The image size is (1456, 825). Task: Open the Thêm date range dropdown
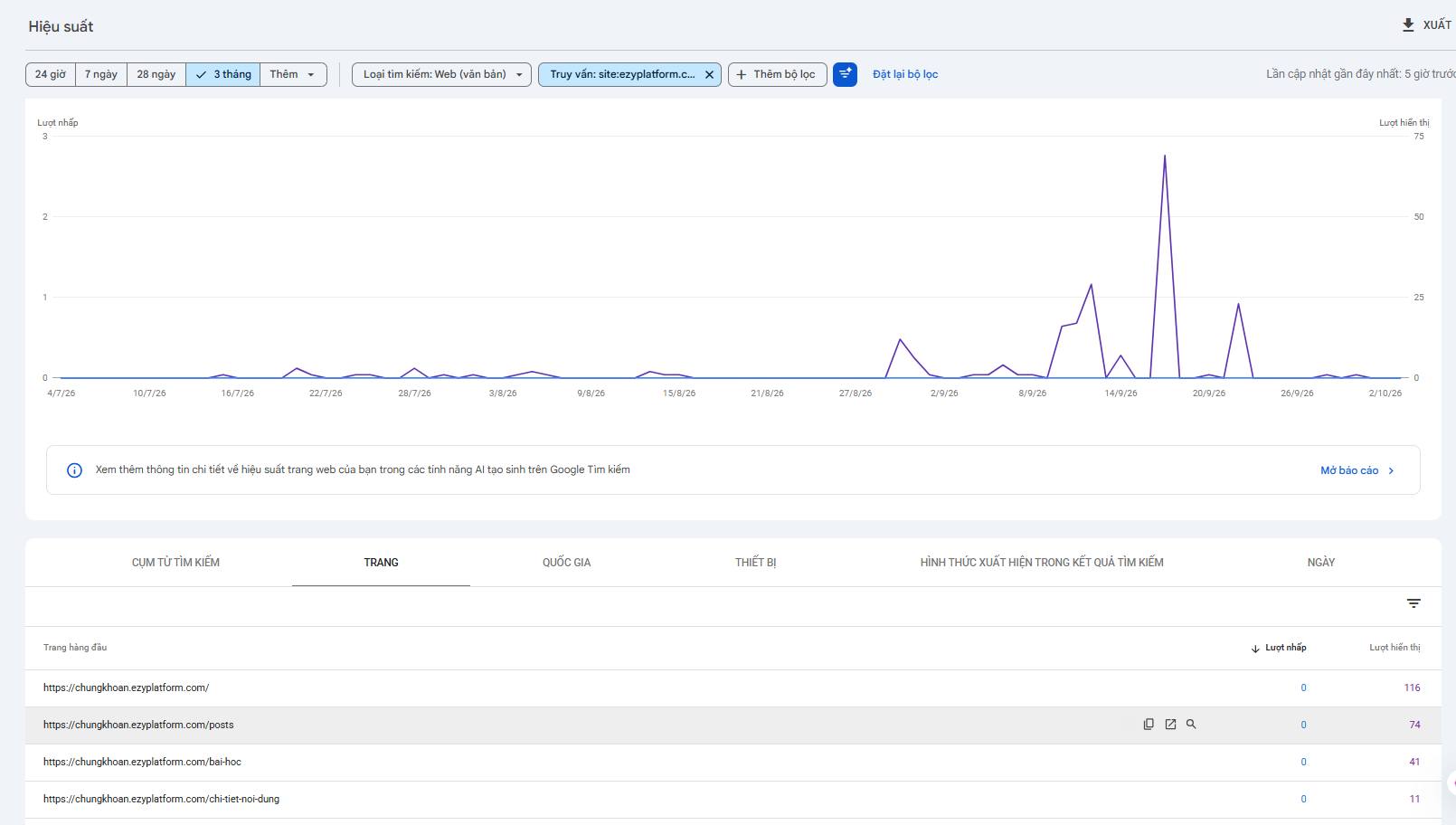293,74
